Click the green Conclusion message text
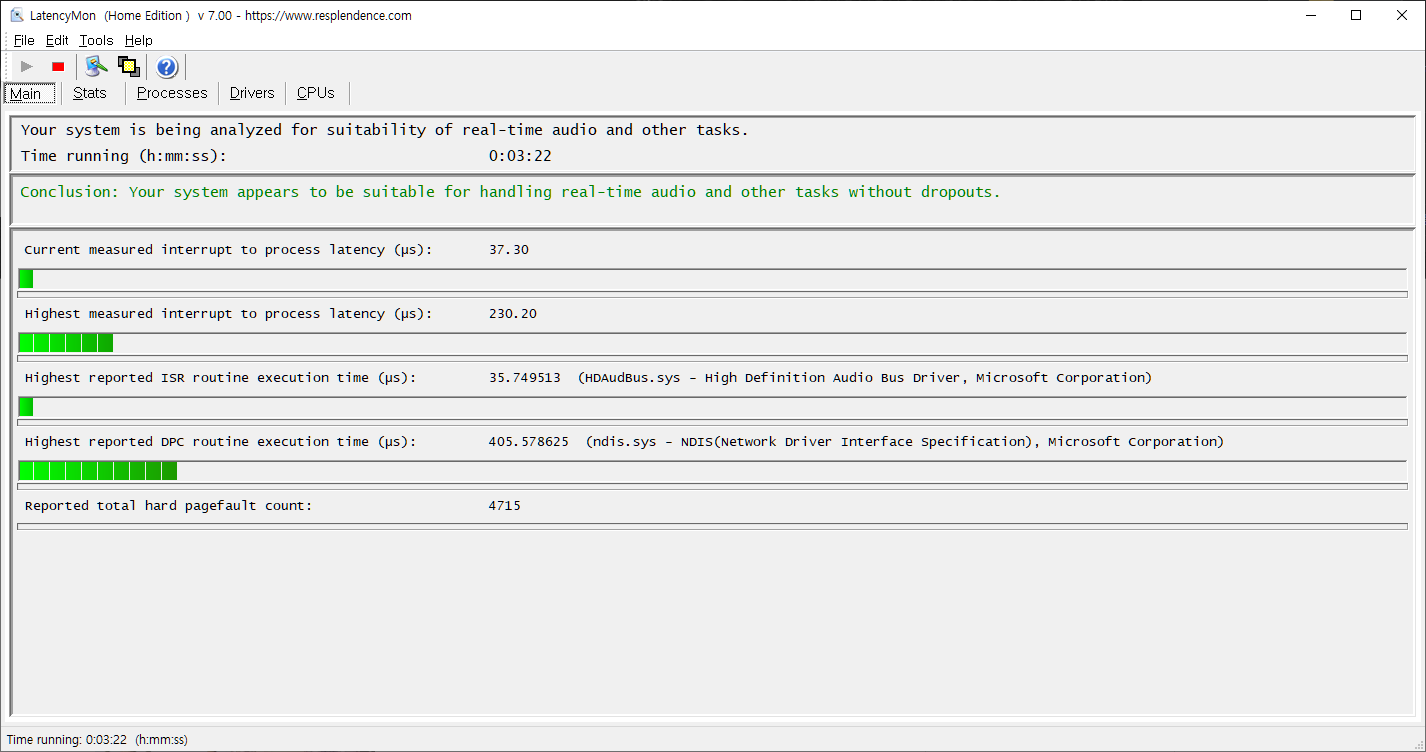 [510, 192]
